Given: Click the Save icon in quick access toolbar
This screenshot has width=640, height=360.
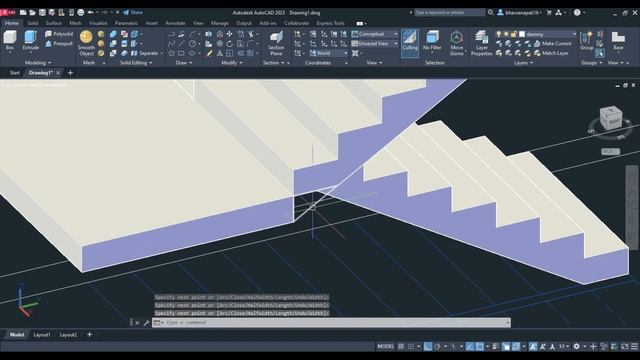Looking at the screenshot, I should click(42, 13).
